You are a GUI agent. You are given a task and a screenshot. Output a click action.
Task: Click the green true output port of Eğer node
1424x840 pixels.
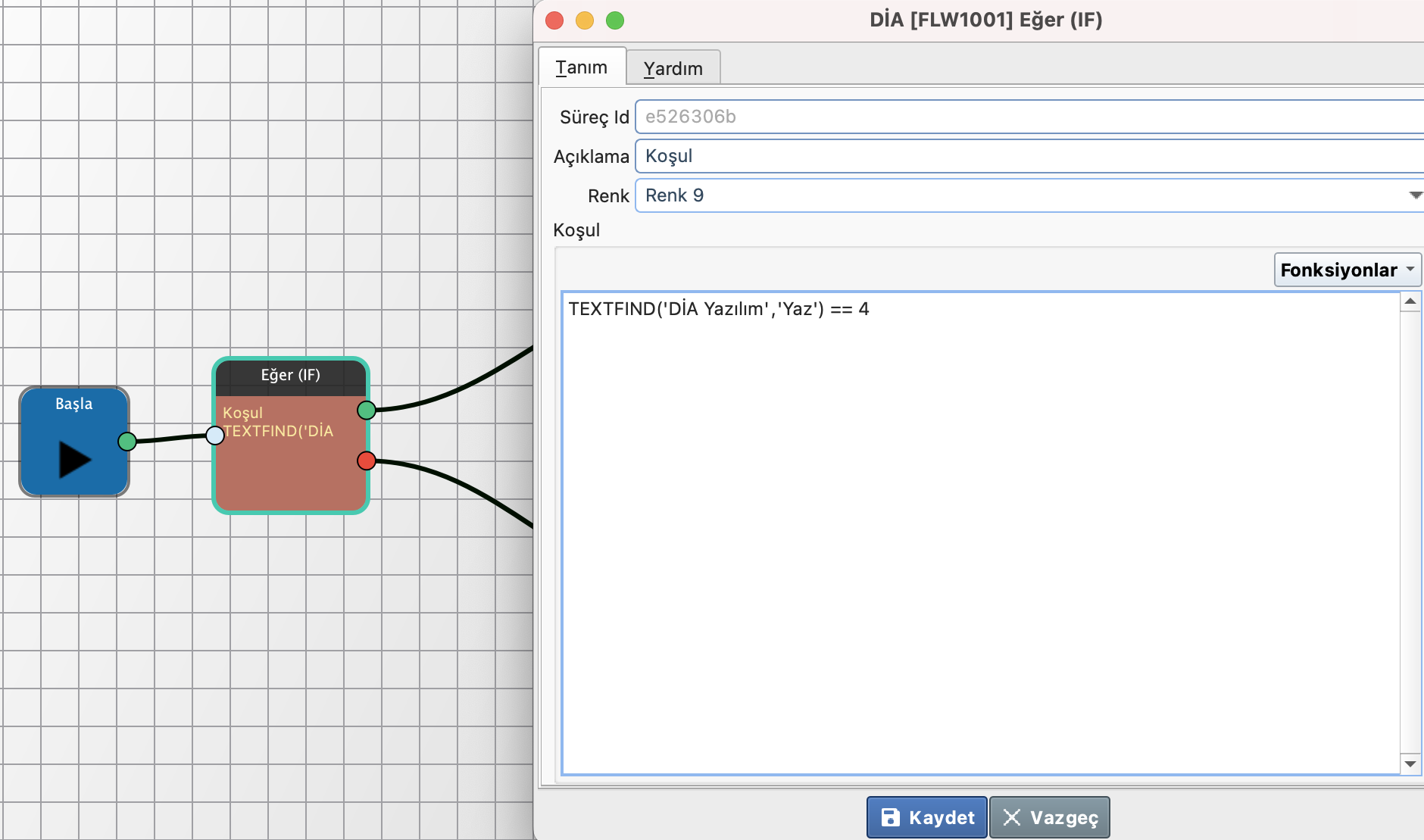367,411
